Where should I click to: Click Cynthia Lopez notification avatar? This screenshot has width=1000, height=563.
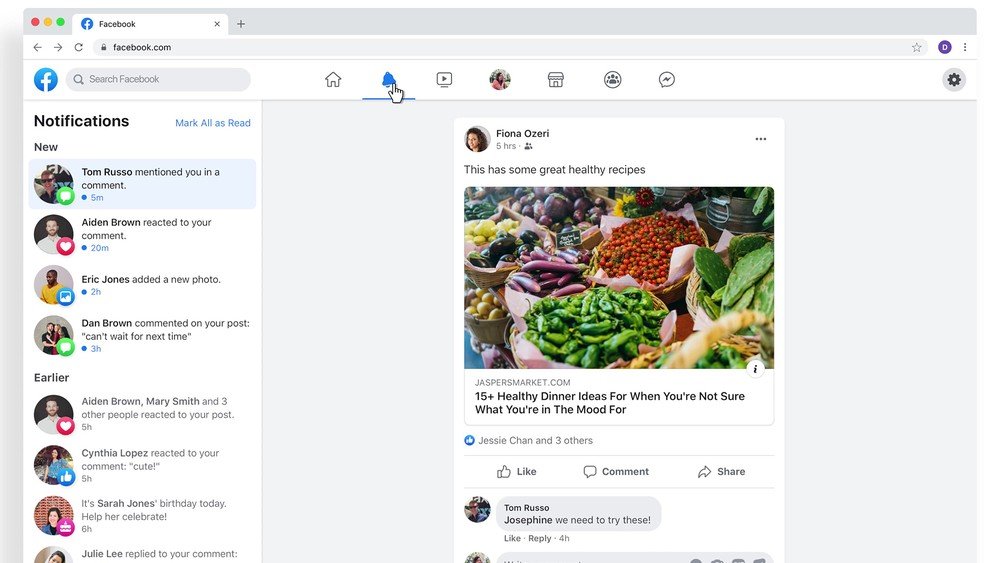point(54,465)
